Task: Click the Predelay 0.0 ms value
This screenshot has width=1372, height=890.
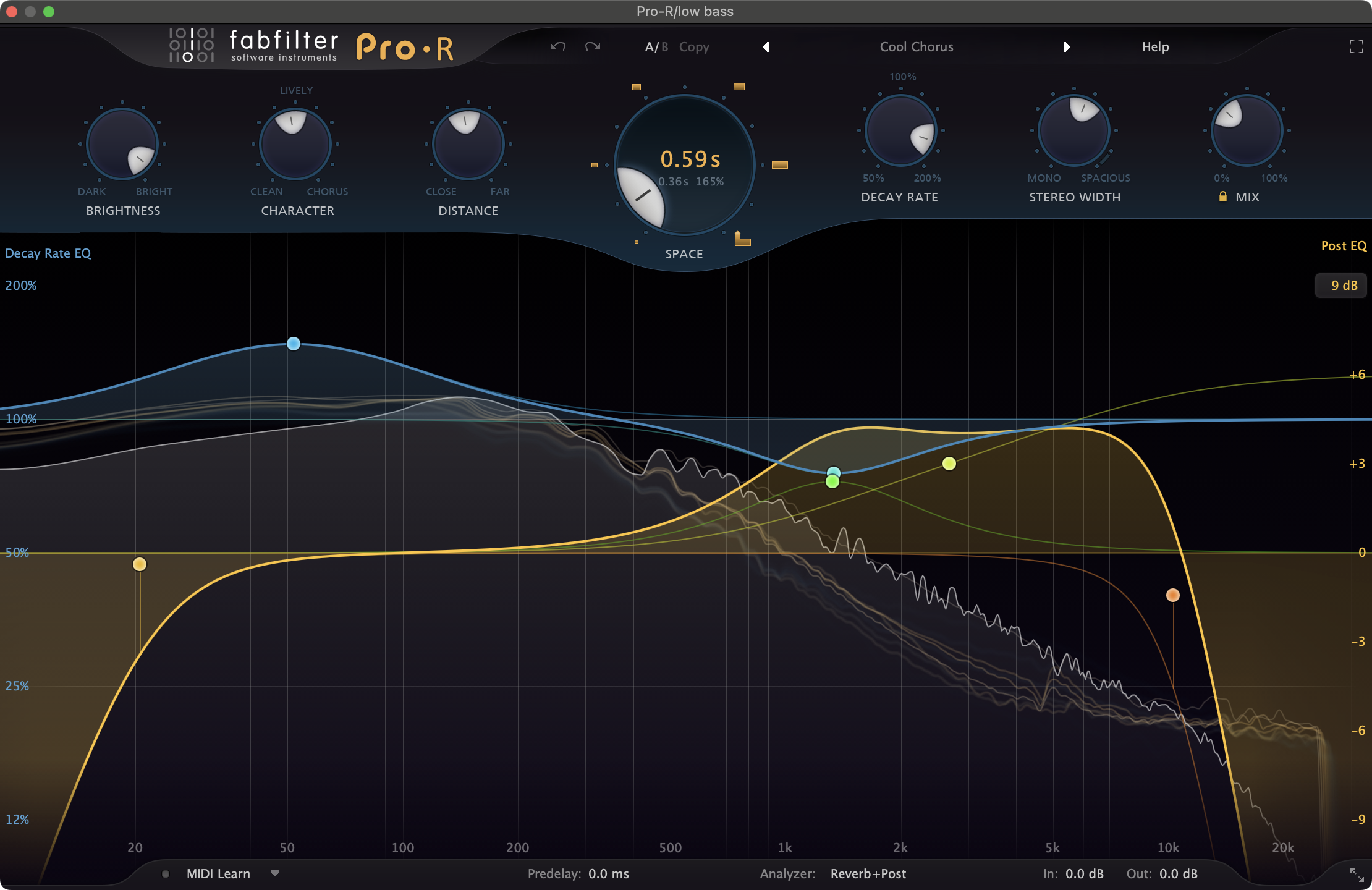Action: pos(608,874)
